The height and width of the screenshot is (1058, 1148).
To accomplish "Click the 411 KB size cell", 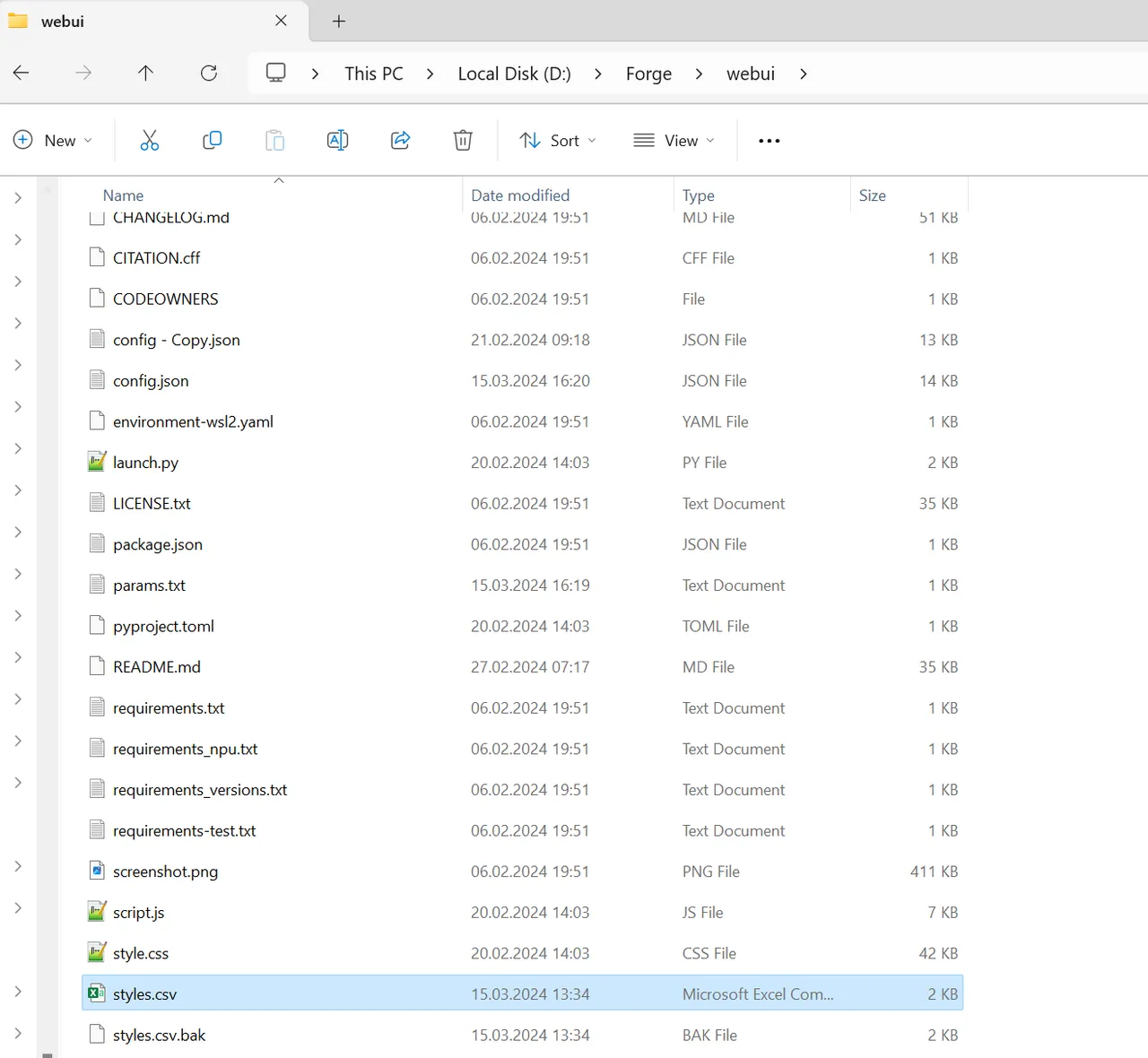I will tap(935, 872).
